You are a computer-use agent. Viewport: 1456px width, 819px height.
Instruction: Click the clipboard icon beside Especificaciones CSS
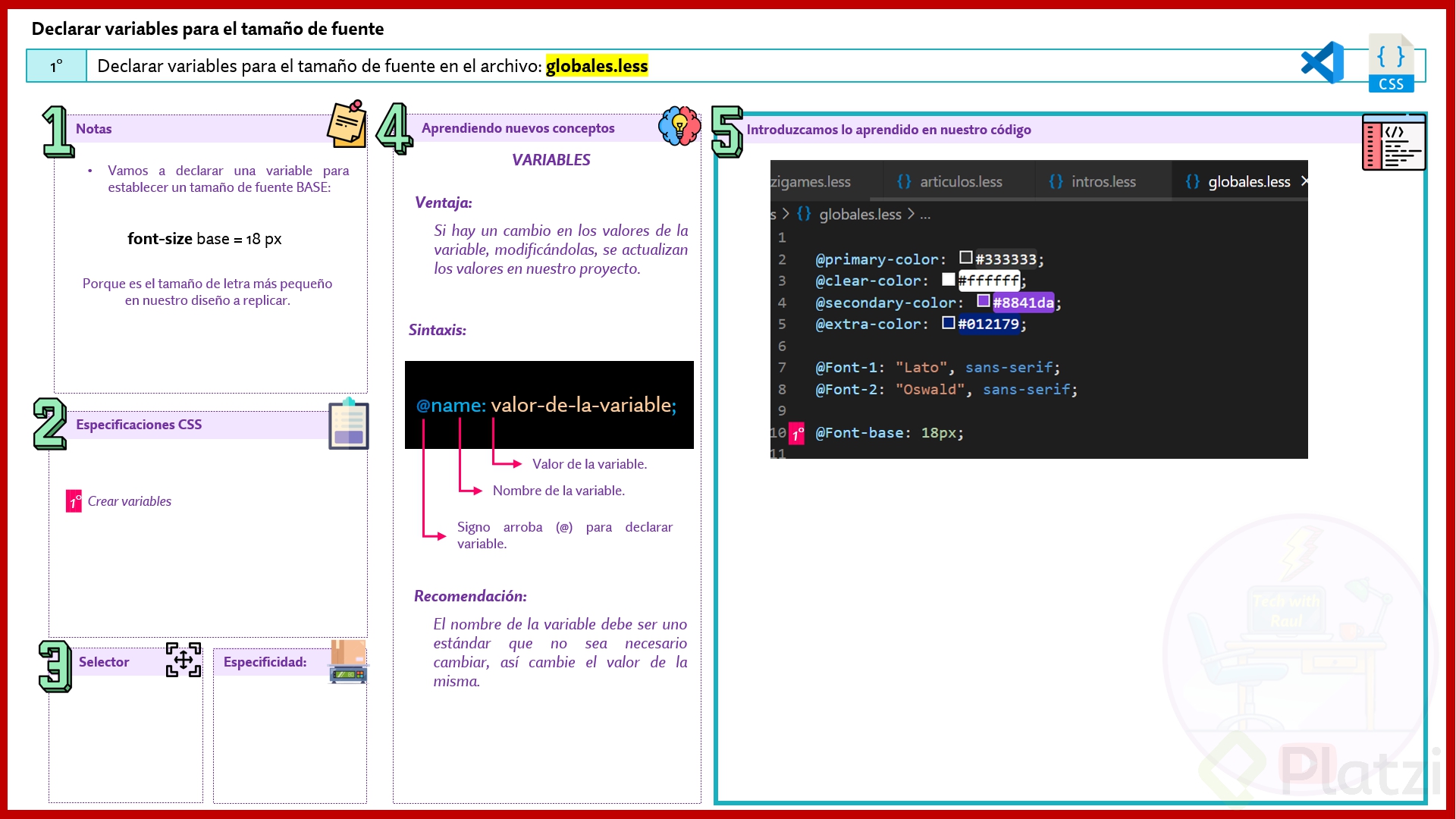point(348,425)
